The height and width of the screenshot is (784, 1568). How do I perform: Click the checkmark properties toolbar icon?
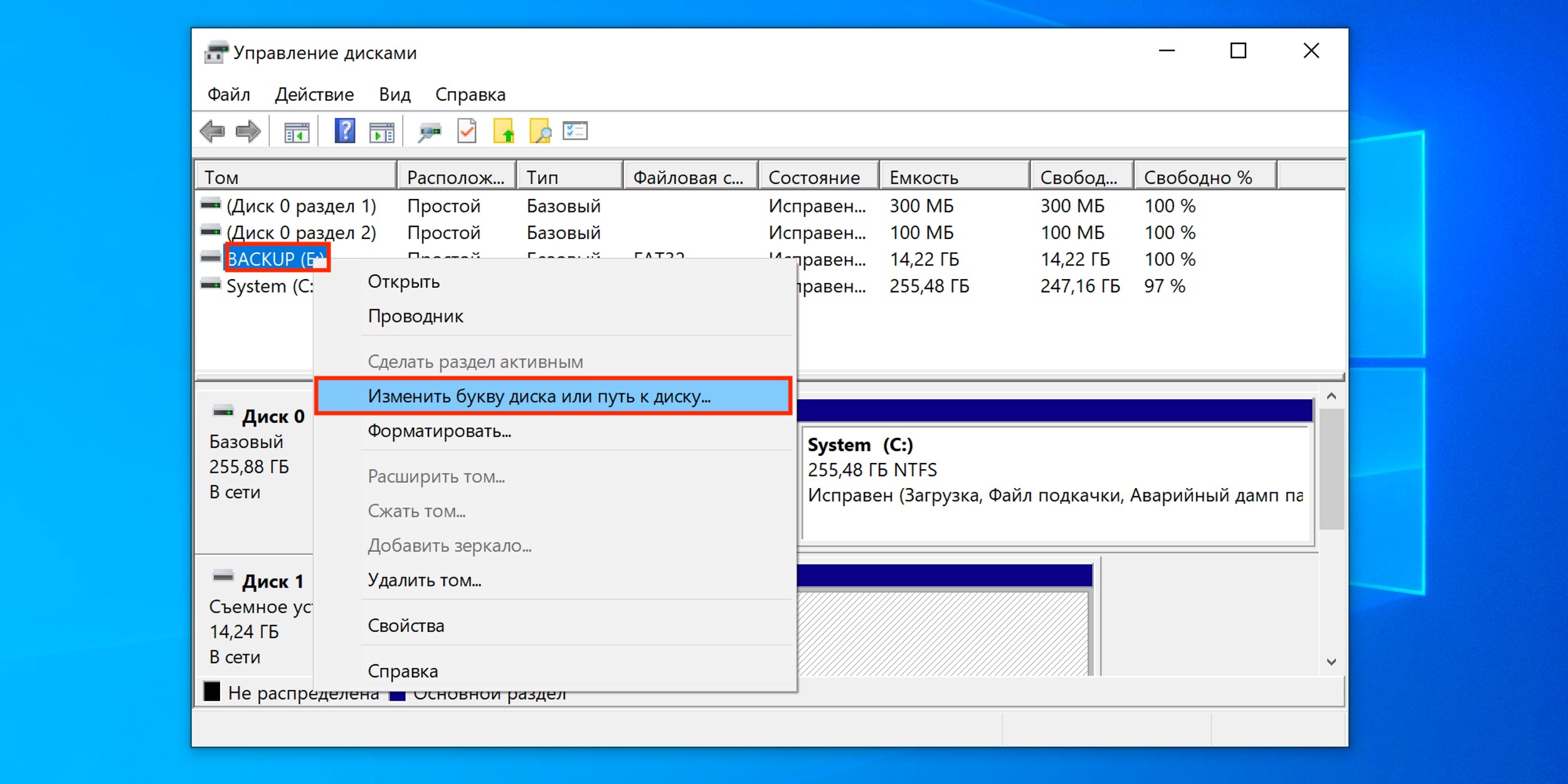[467, 132]
